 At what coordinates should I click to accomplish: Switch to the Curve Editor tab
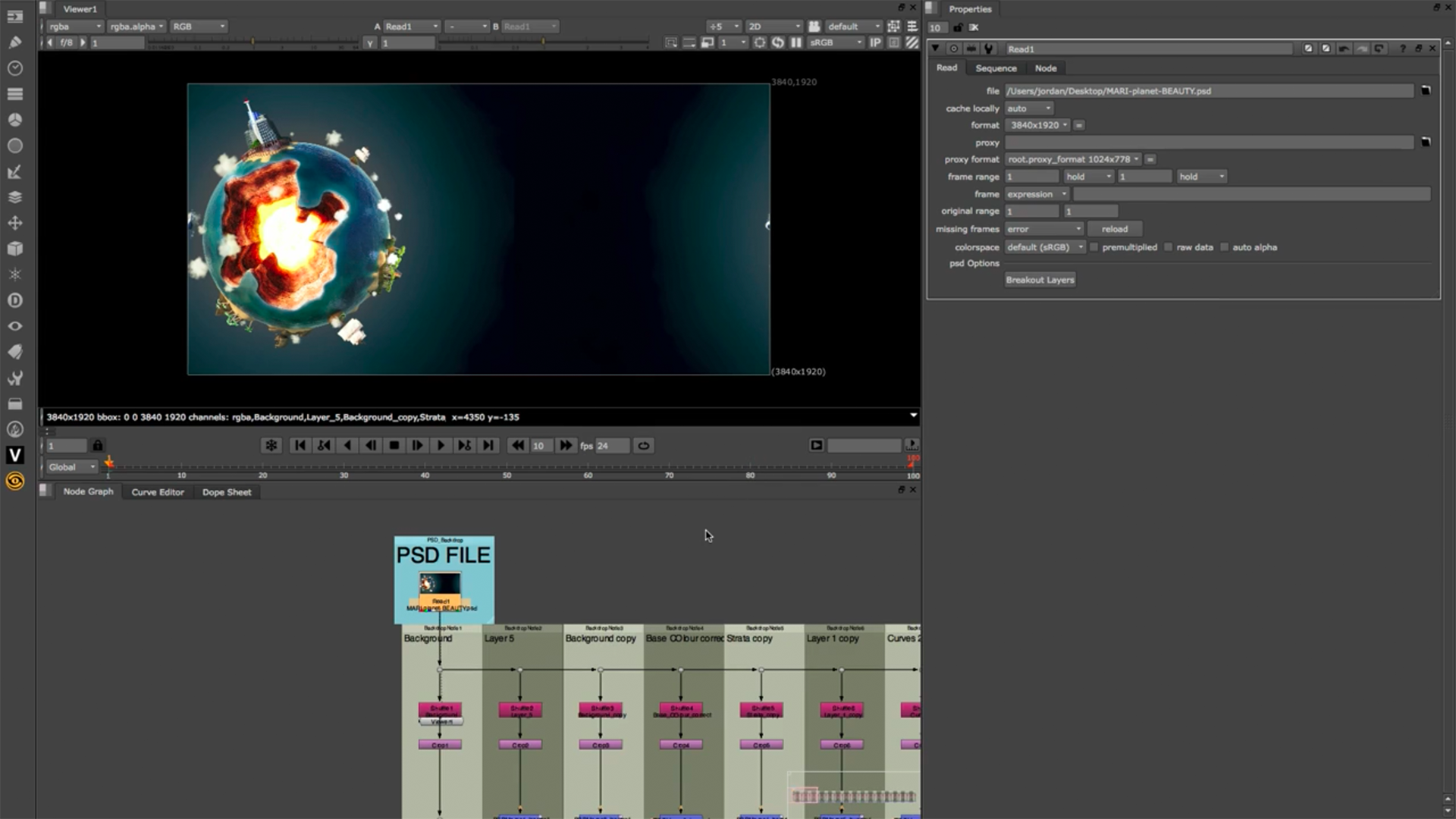(158, 492)
